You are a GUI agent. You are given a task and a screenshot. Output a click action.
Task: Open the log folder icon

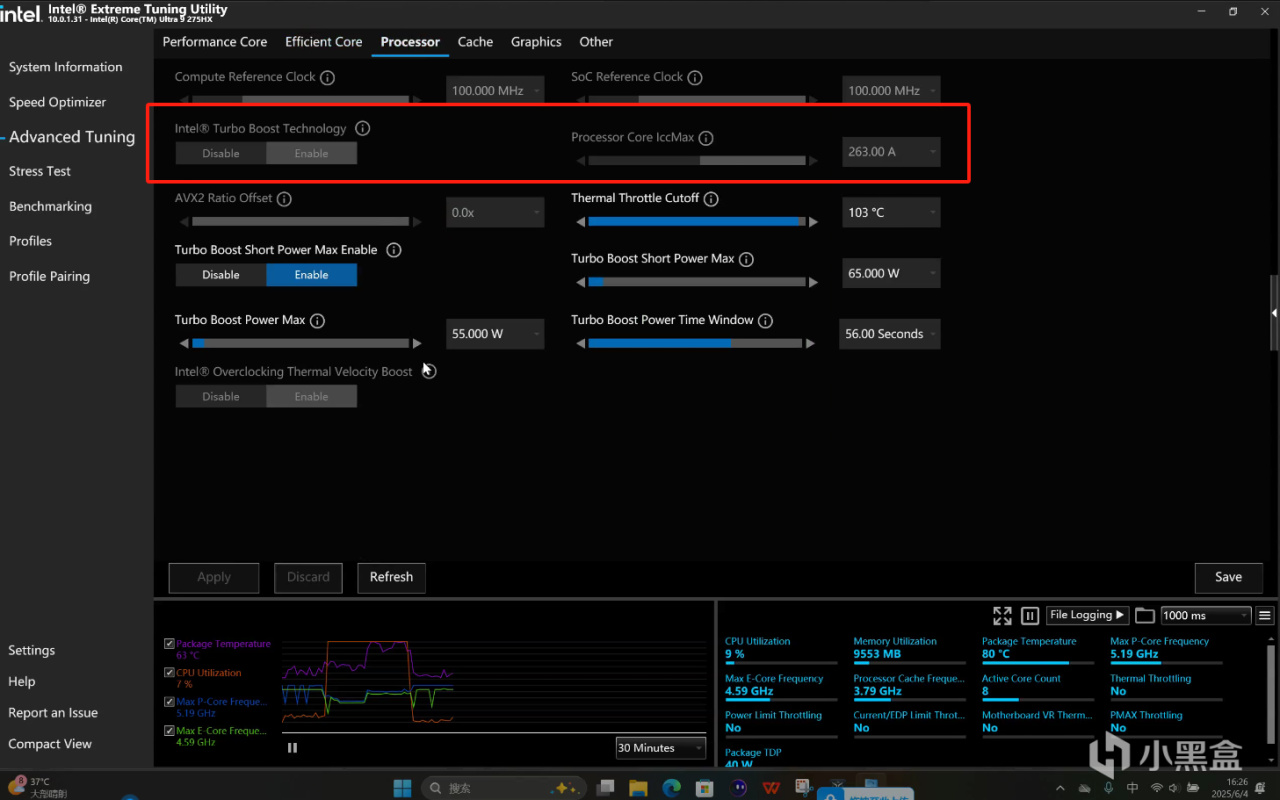point(1145,616)
